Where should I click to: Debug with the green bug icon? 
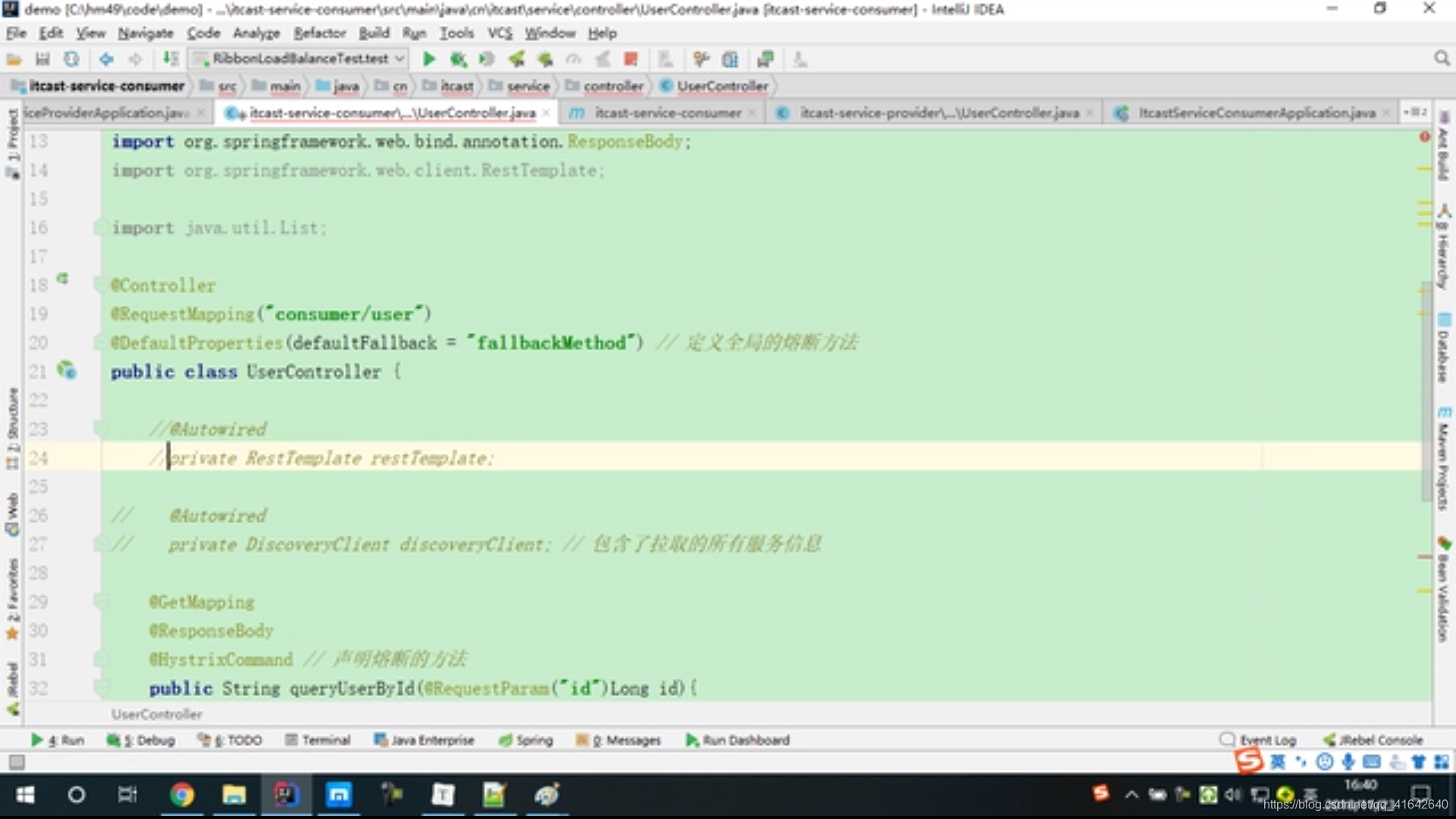coord(457,59)
